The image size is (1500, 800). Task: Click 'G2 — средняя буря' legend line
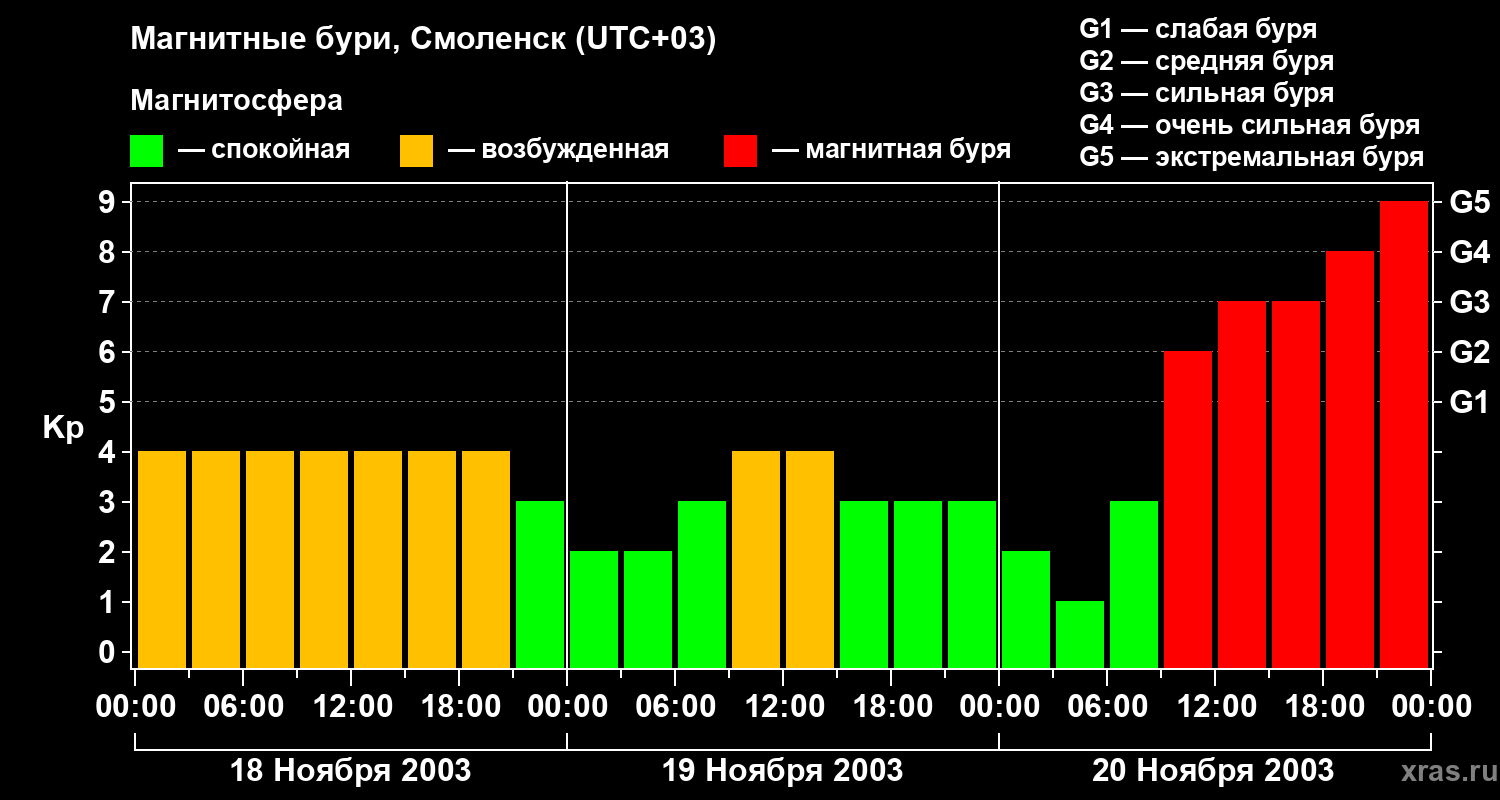click(x=1207, y=61)
